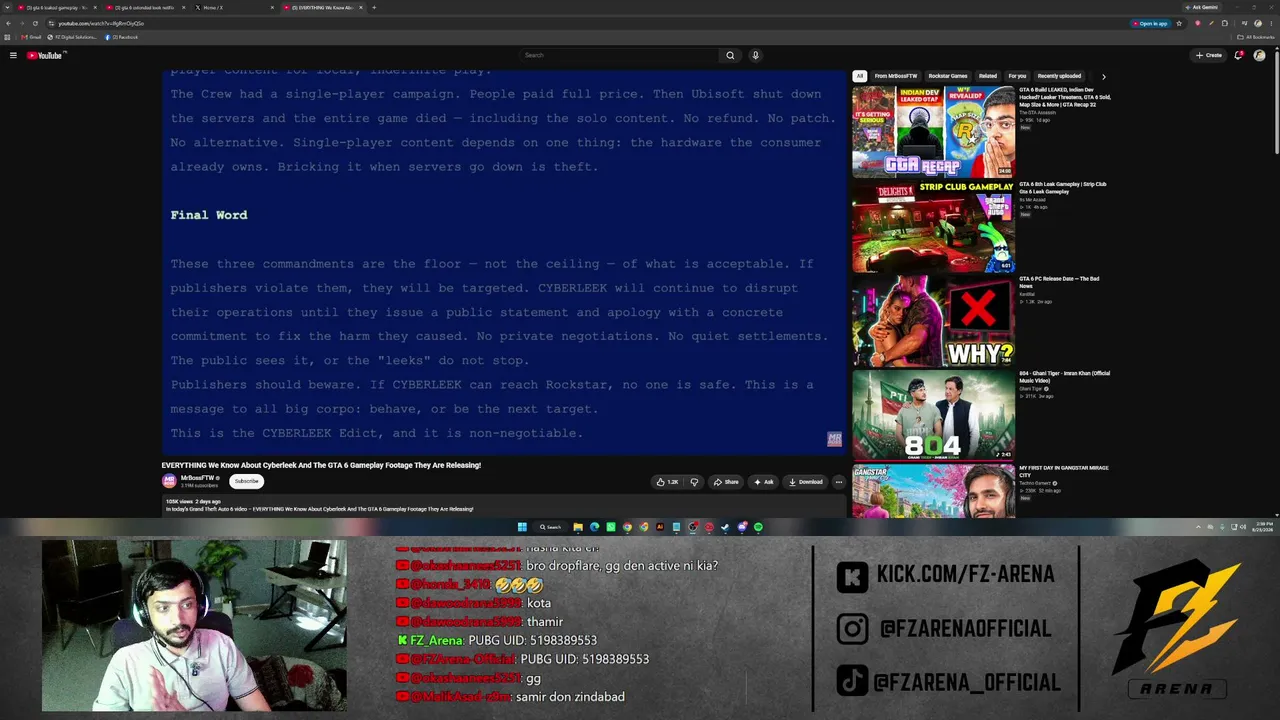Show more filter chips with the right arrow
Screen dimensions: 1280x720
[1103, 76]
